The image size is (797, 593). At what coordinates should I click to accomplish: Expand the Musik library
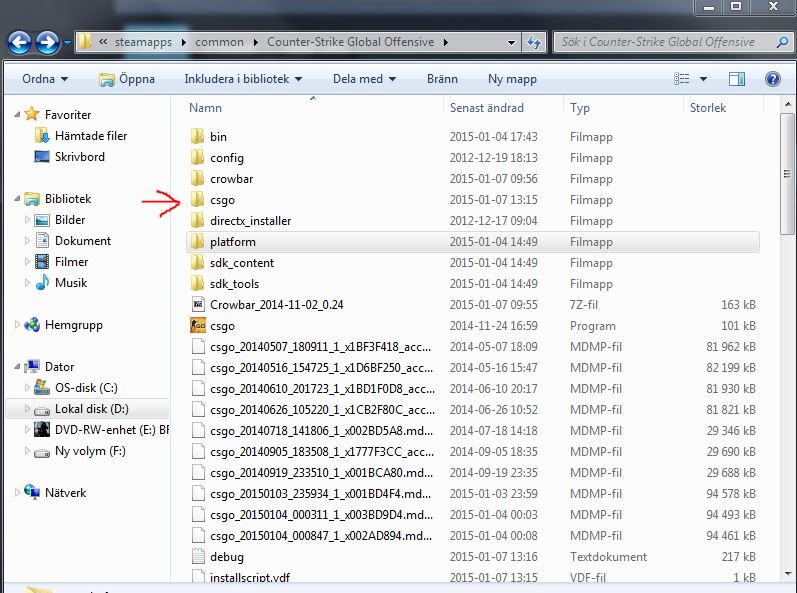(27, 283)
